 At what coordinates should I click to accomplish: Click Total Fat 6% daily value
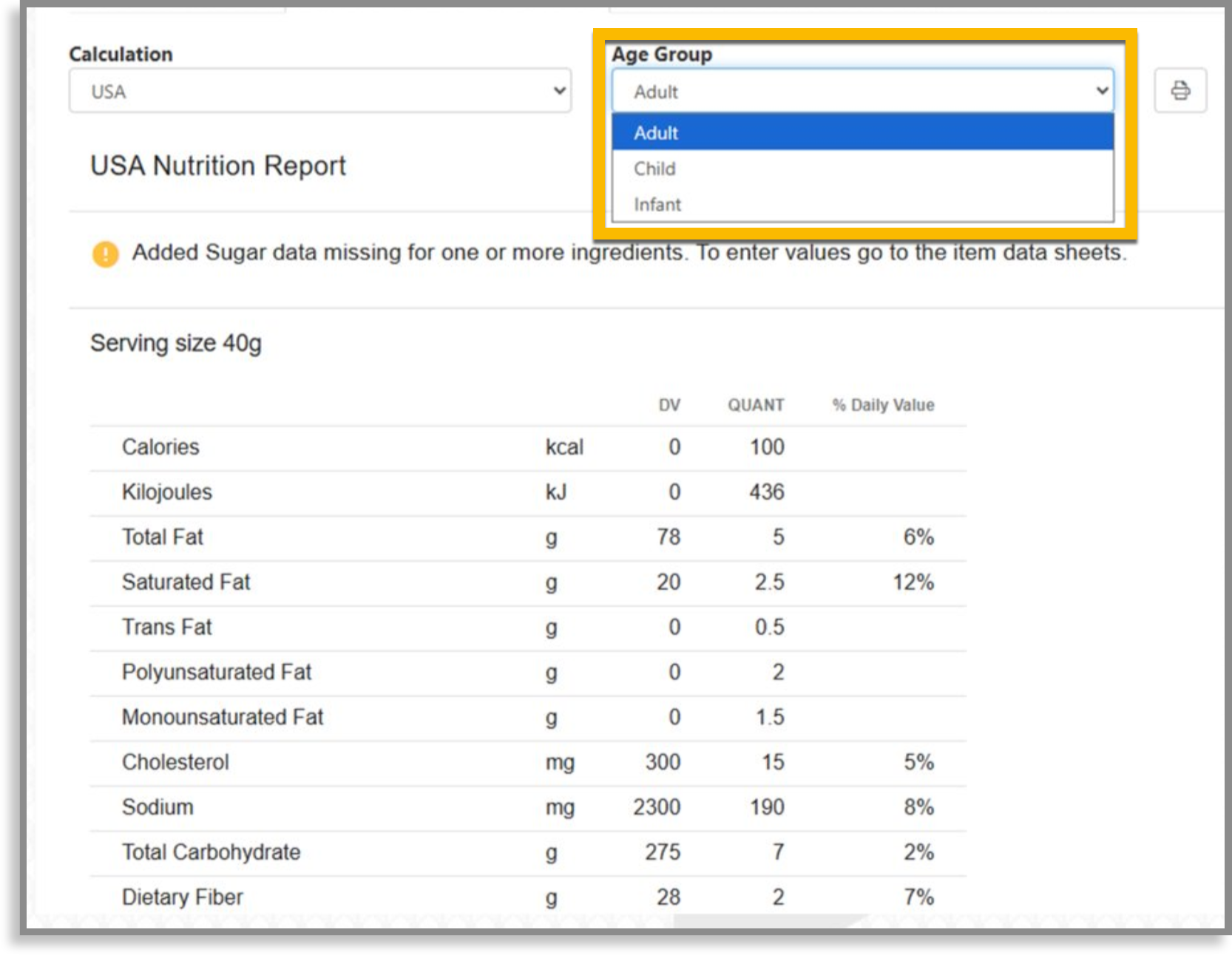click(x=918, y=537)
